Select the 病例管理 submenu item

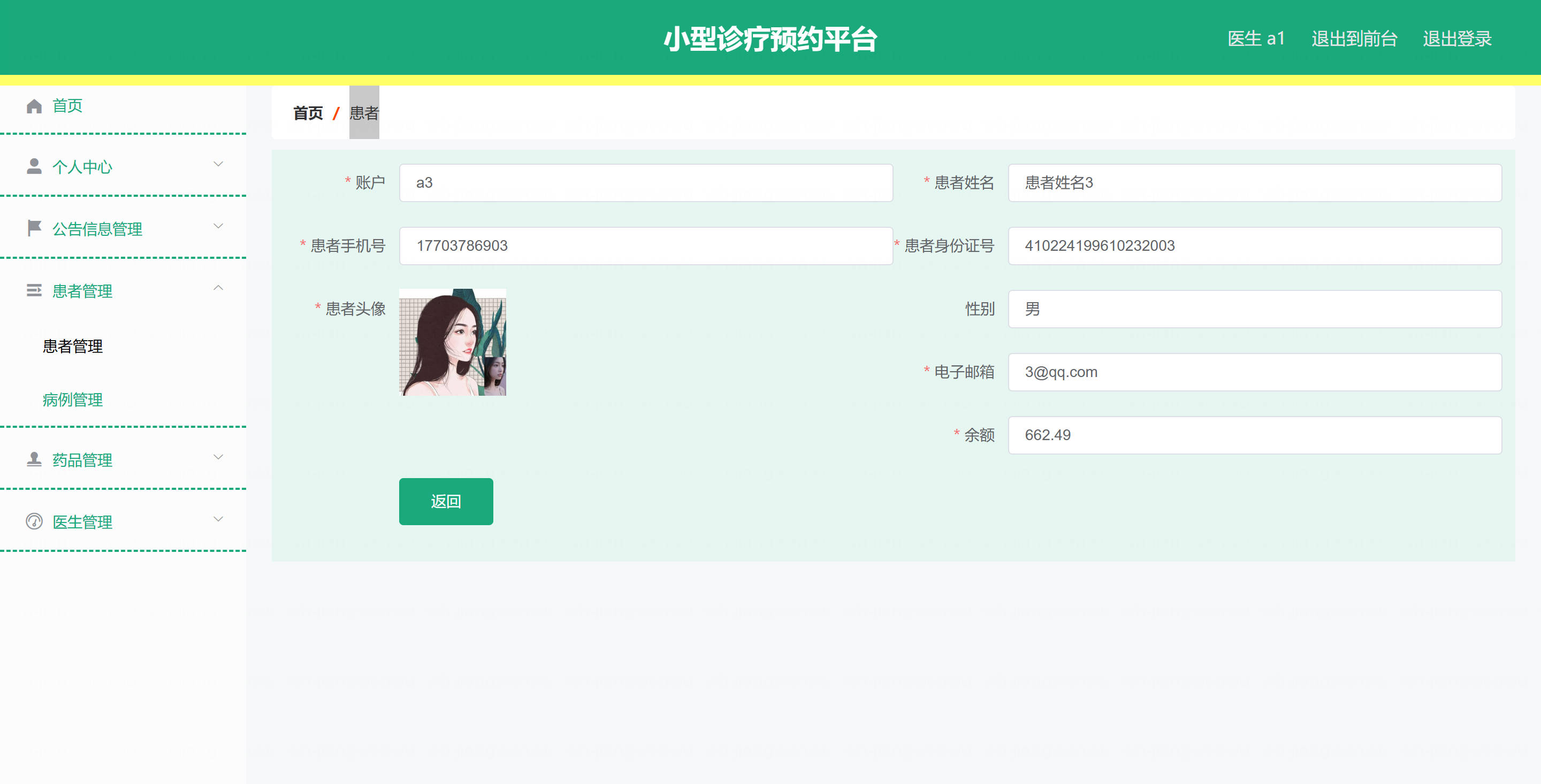pyautogui.click(x=72, y=399)
